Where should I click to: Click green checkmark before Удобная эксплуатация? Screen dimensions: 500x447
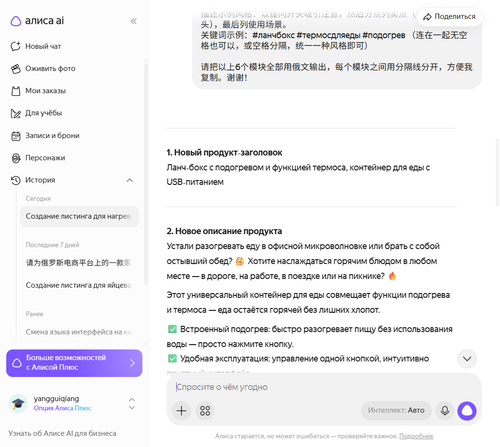click(172, 359)
